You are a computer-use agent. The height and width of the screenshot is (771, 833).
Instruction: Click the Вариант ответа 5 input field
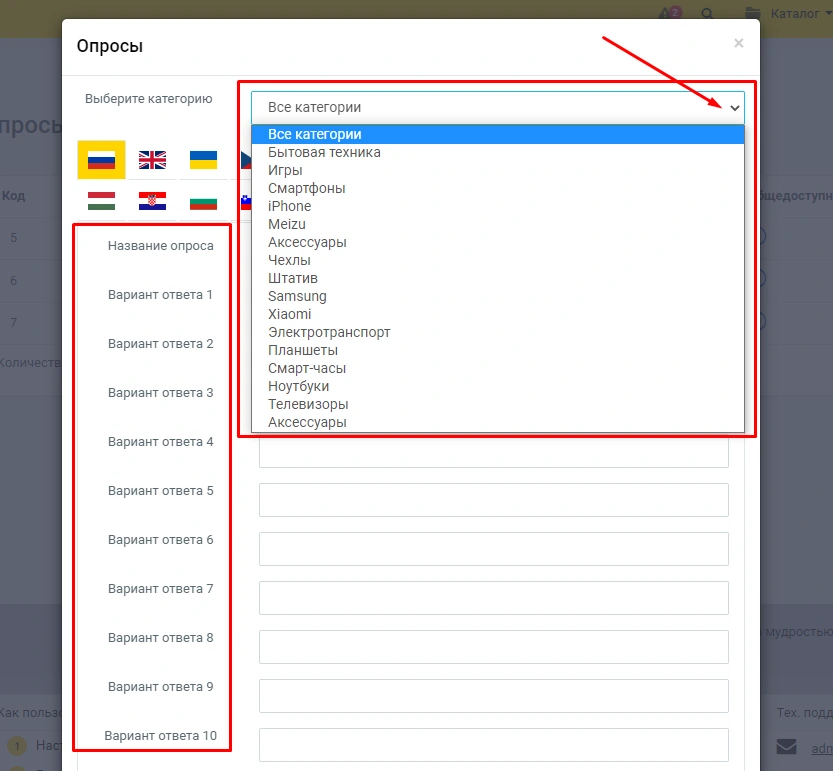point(493,500)
